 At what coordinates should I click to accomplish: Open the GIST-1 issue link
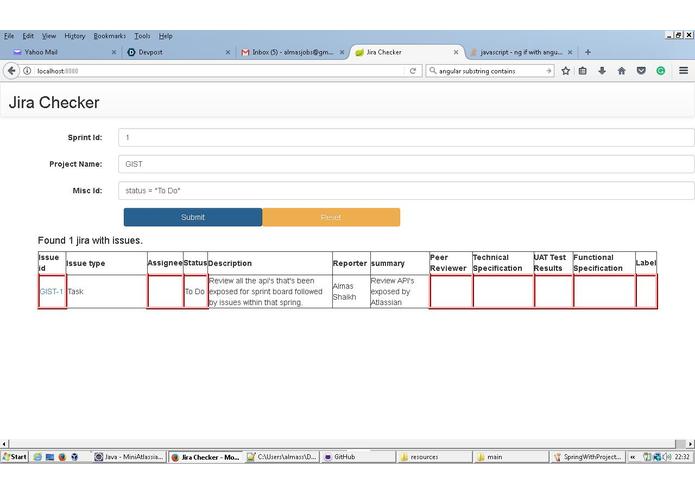pos(51,292)
